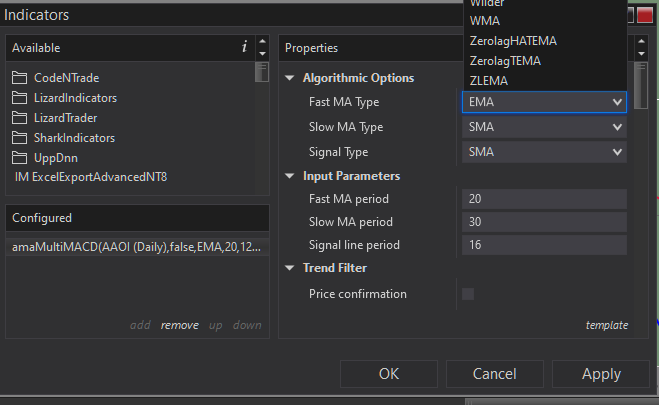Screen dimensions: 659x405
Task: Click the Slow MA period field
Action: coord(544,222)
